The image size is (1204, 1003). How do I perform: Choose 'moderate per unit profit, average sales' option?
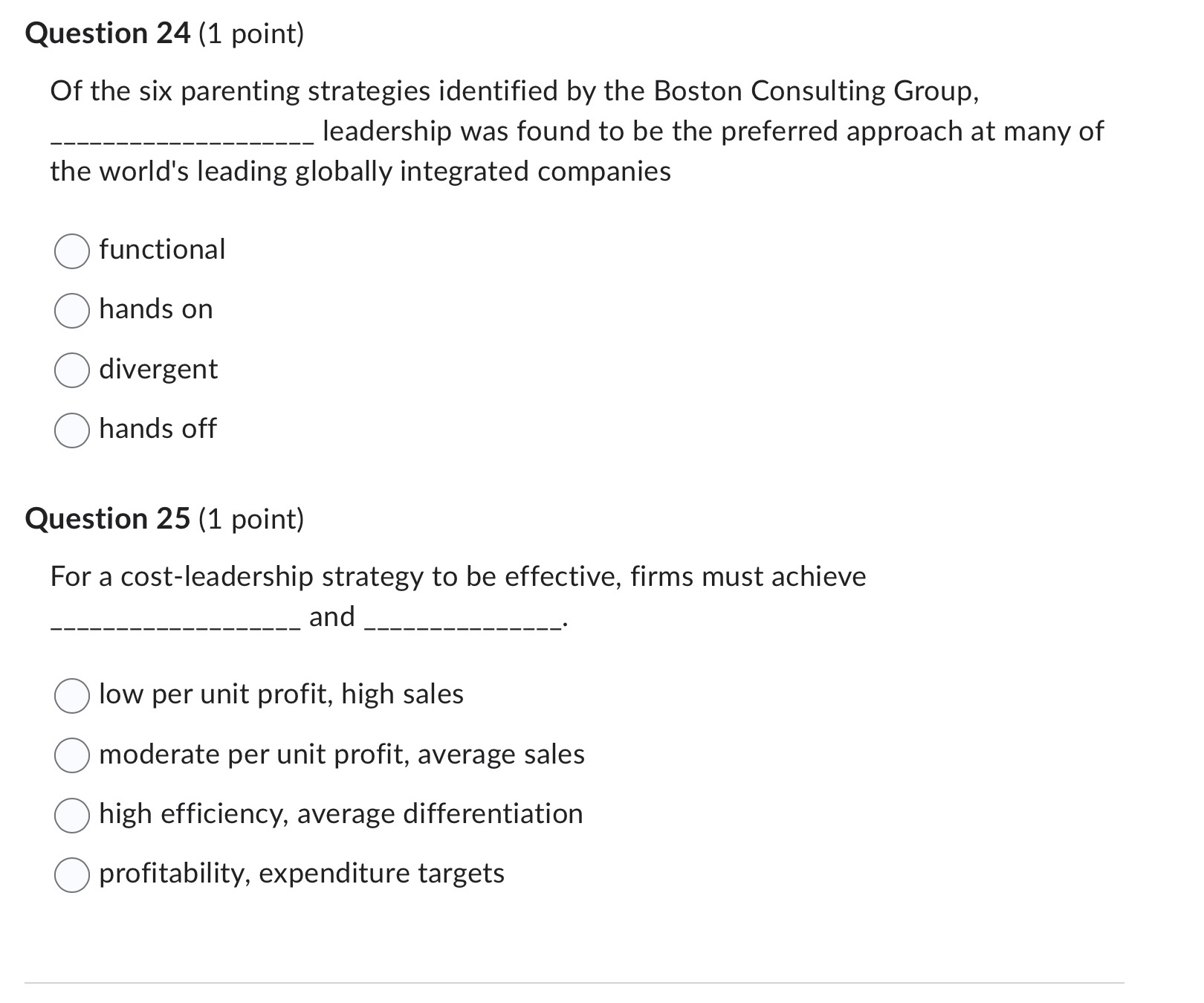coord(71,756)
